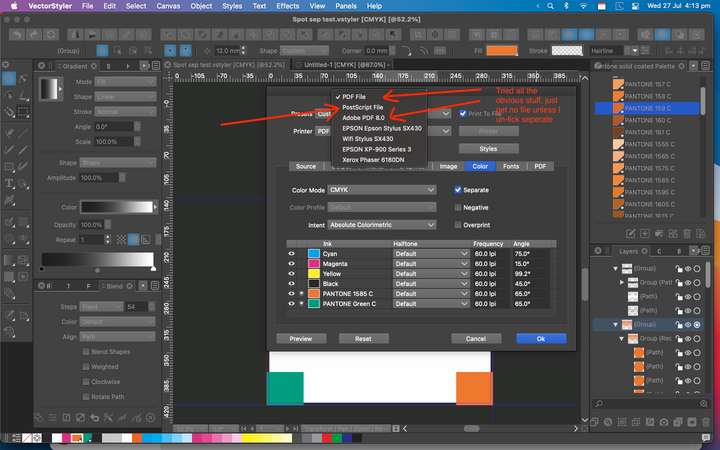
Task: Click the edit swatch icon under the Pantone palette
Action: [x=631, y=234]
